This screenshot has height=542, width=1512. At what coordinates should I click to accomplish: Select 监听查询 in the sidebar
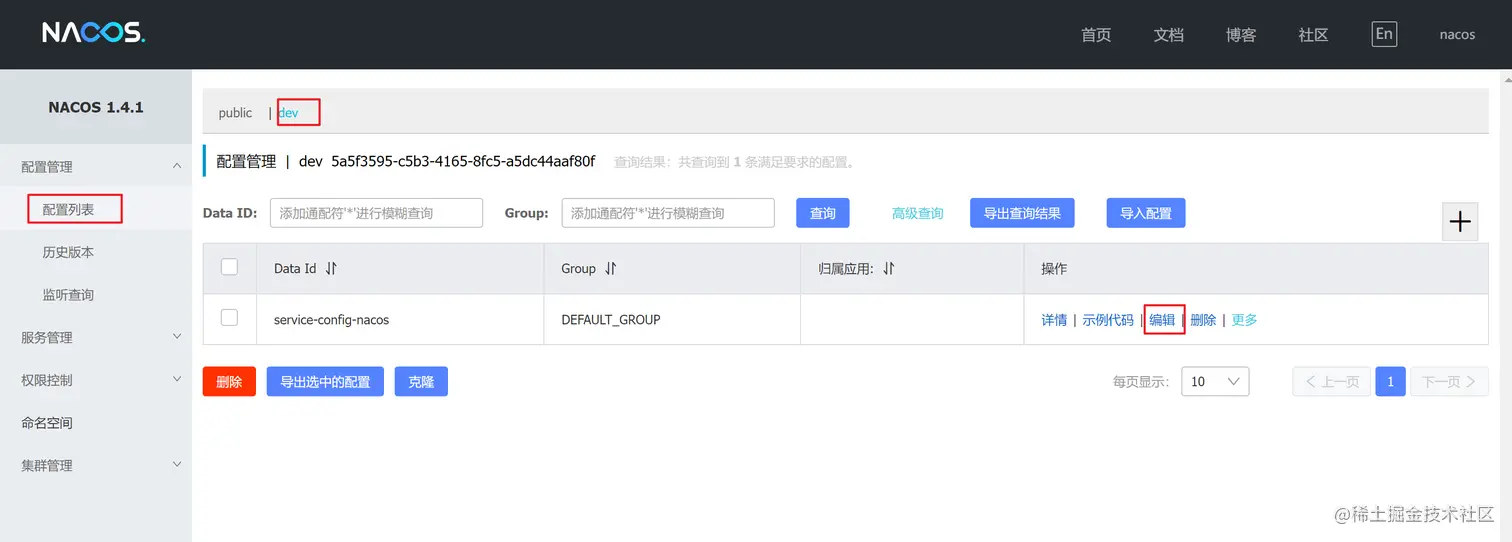[x=68, y=295]
